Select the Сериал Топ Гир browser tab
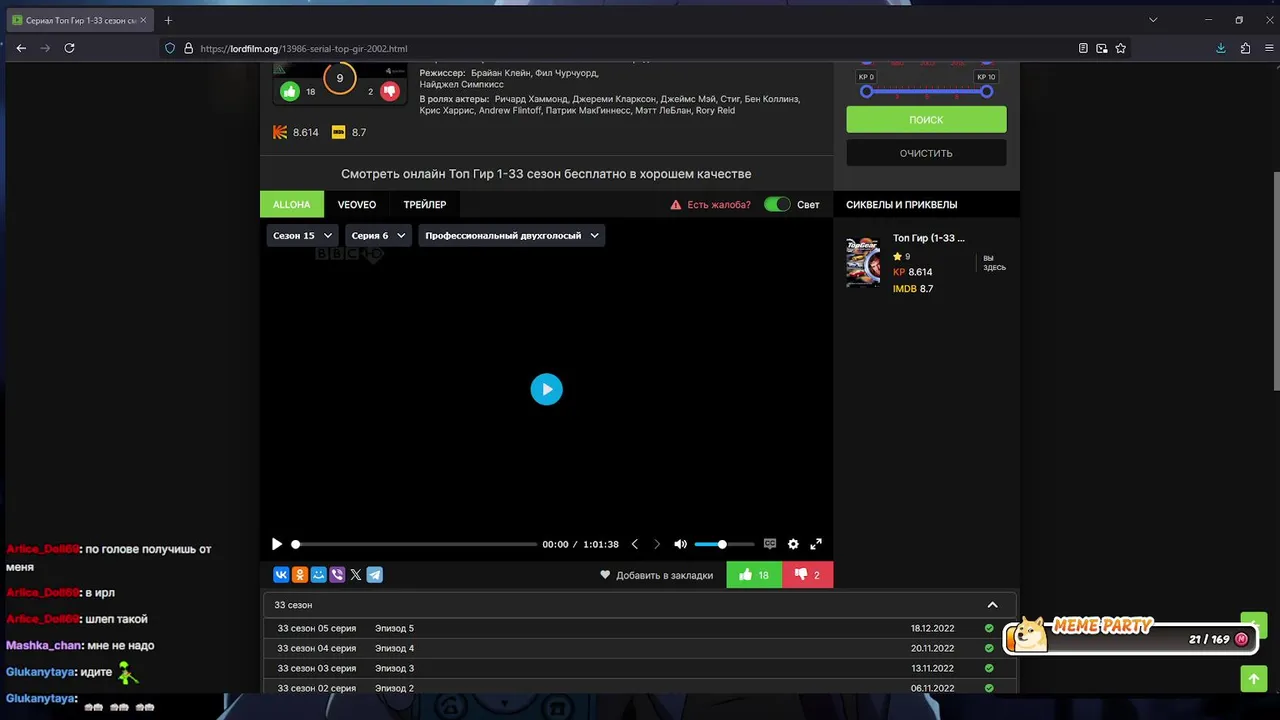The height and width of the screenshot is (720, 1280). tap(80, 20)
